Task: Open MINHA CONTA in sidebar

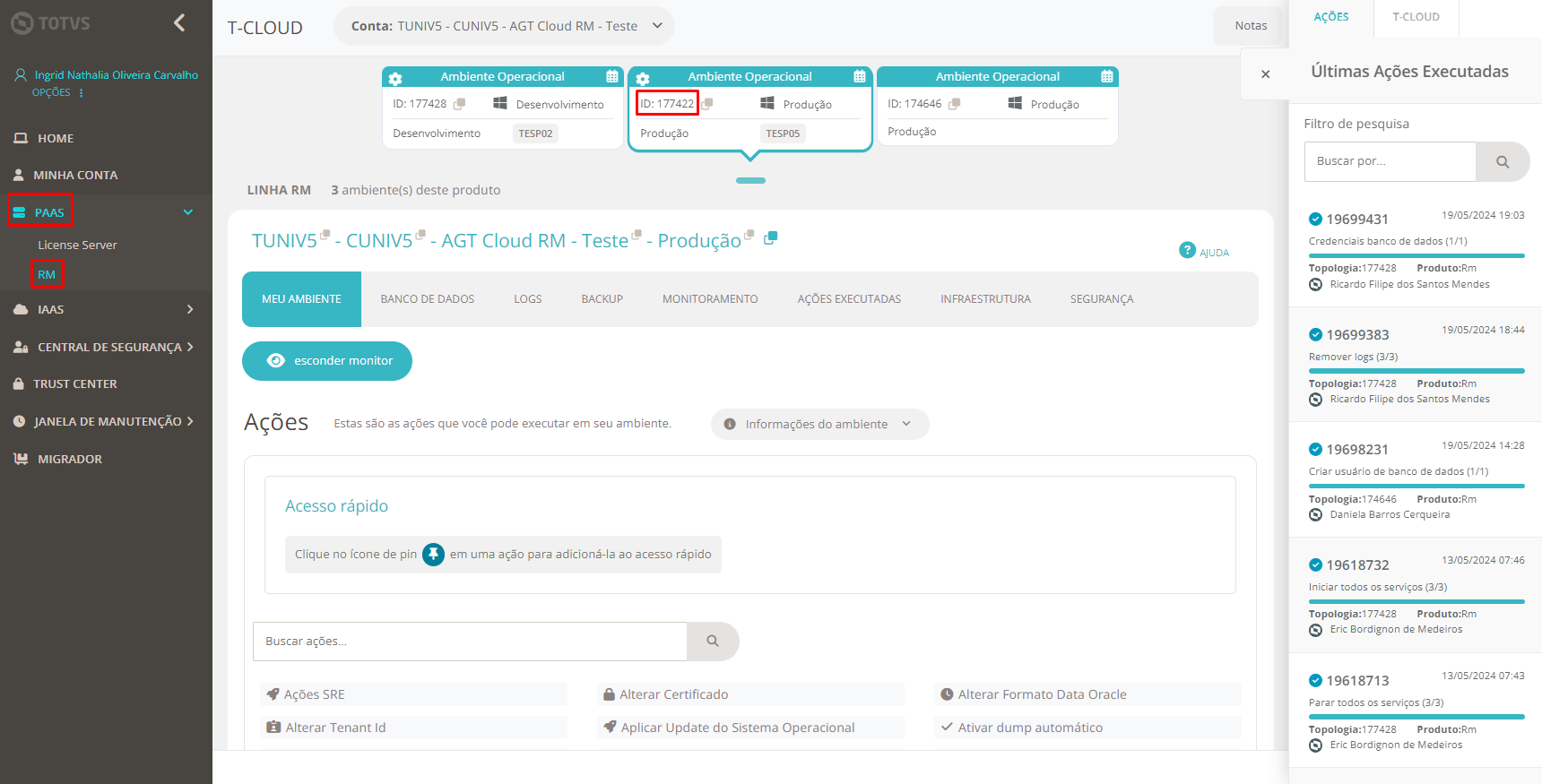Action: [75, 175]
